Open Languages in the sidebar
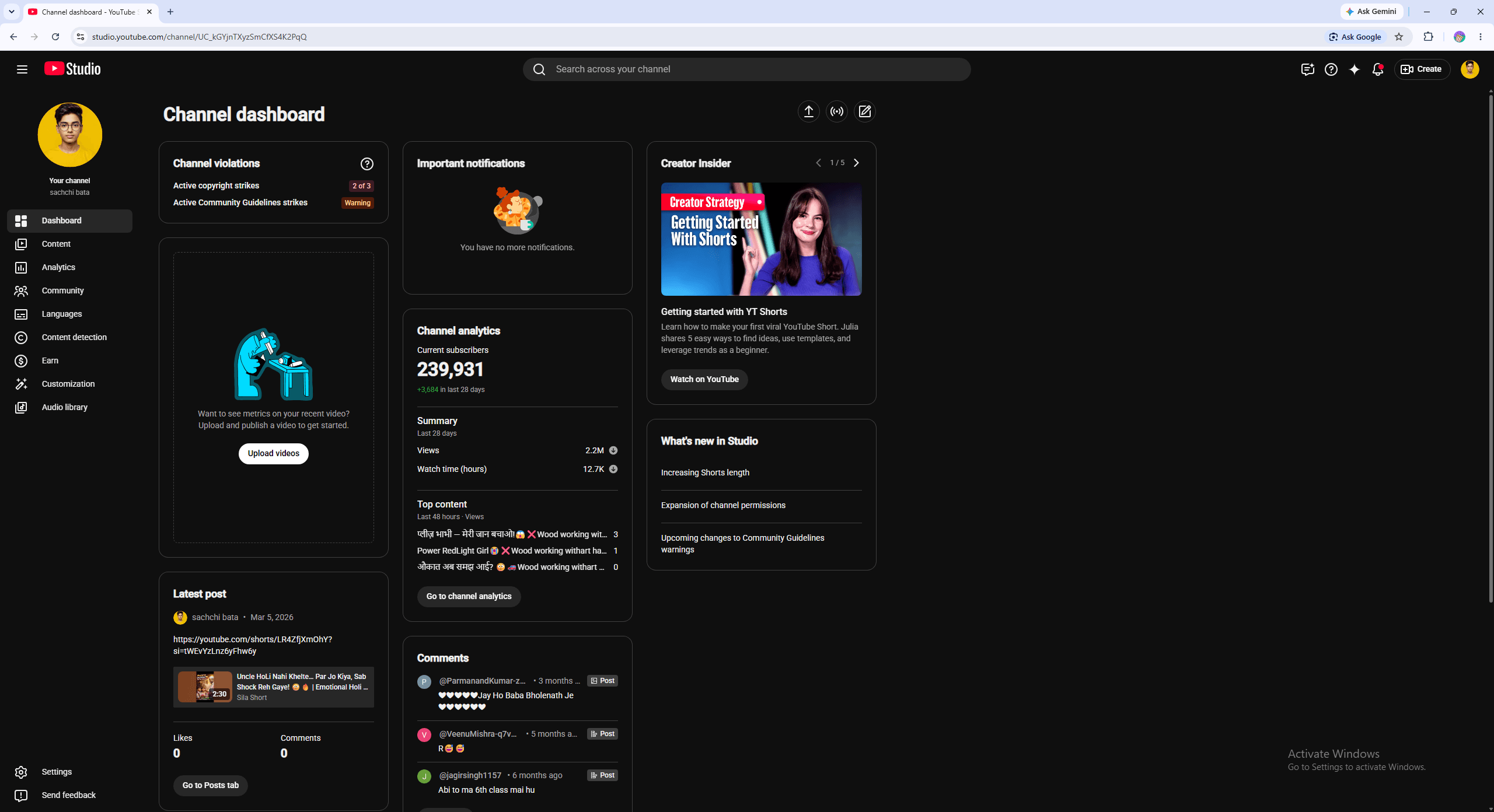 pyautogui.click(x=69, y=314)
